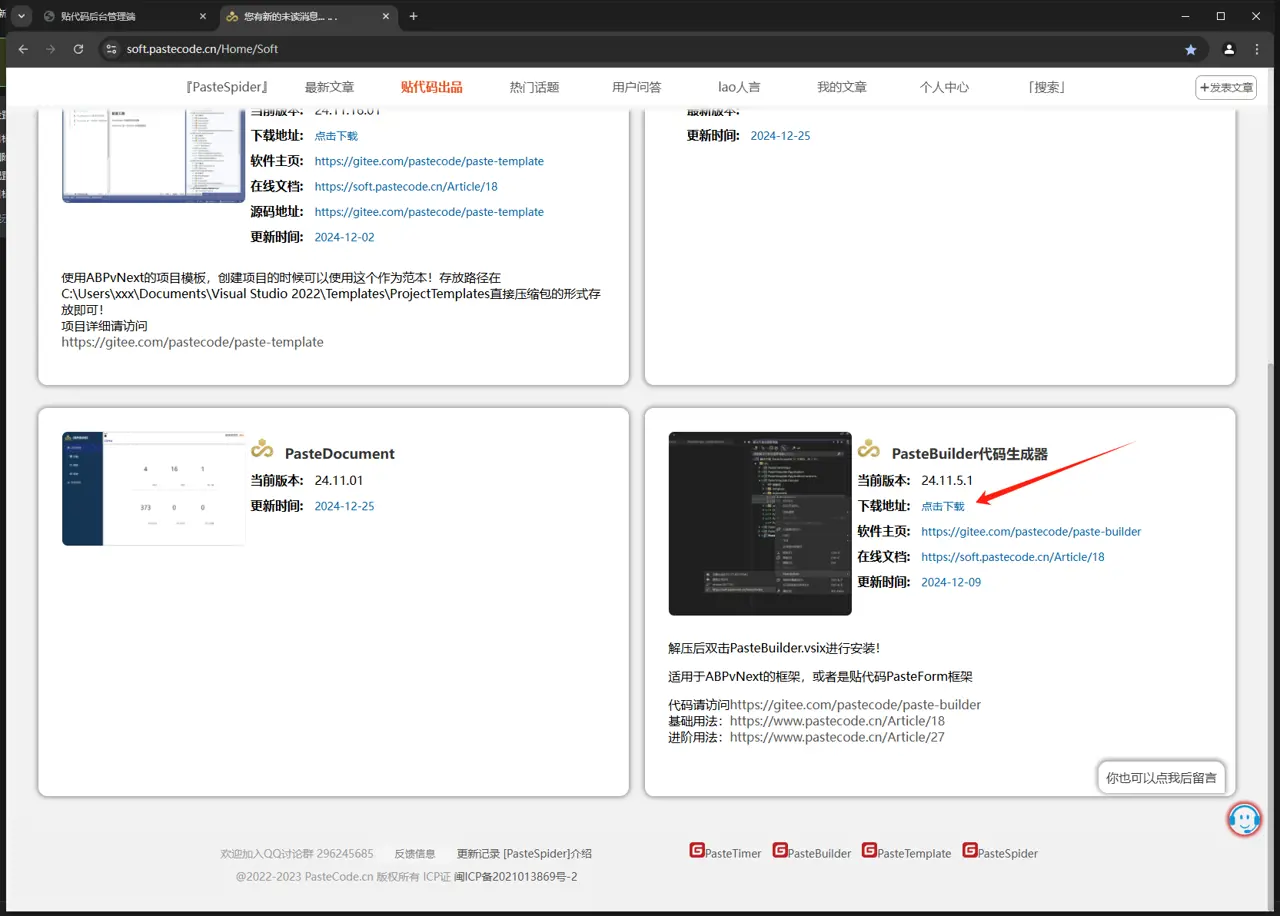Go forward one page in the browser
Image resolution: width=1280 pixels, height=916 pixels.
pyautogui.click(x=51, y=49)
